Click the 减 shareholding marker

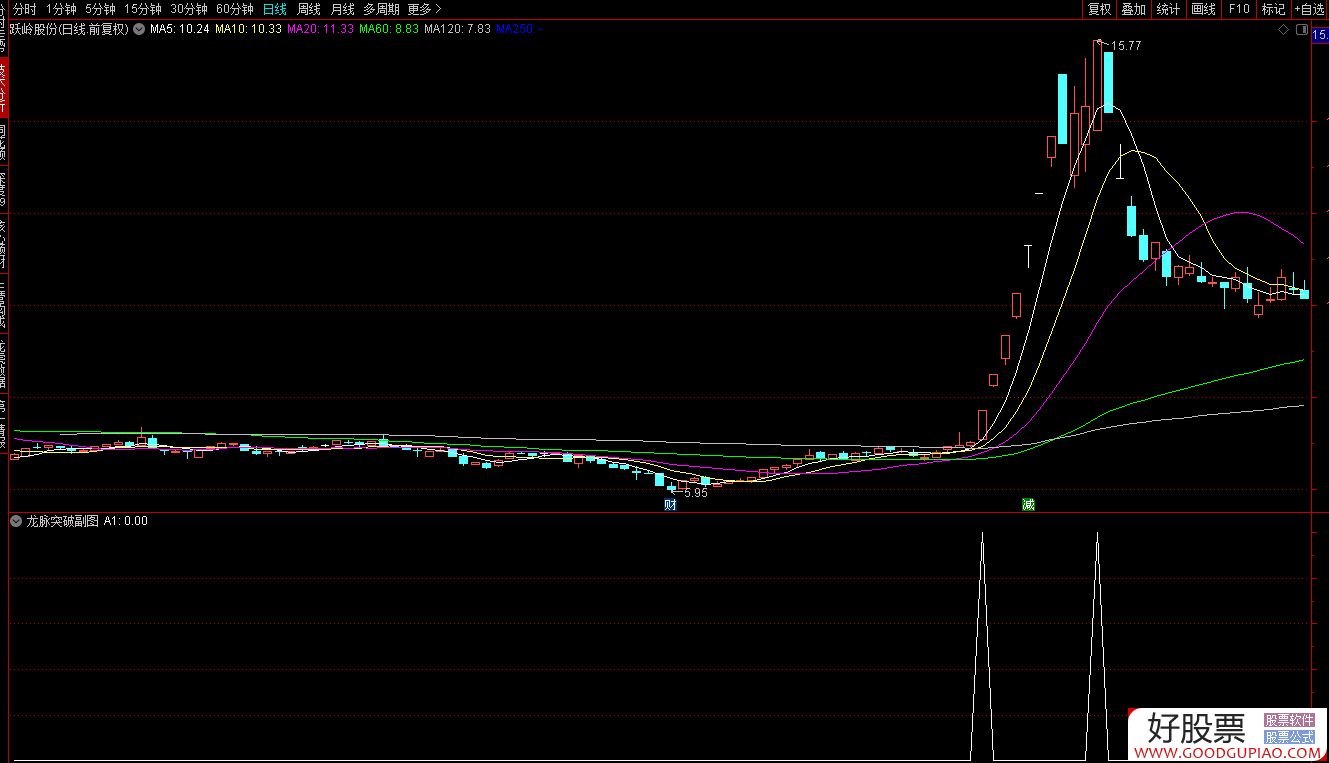point(1027,504)
